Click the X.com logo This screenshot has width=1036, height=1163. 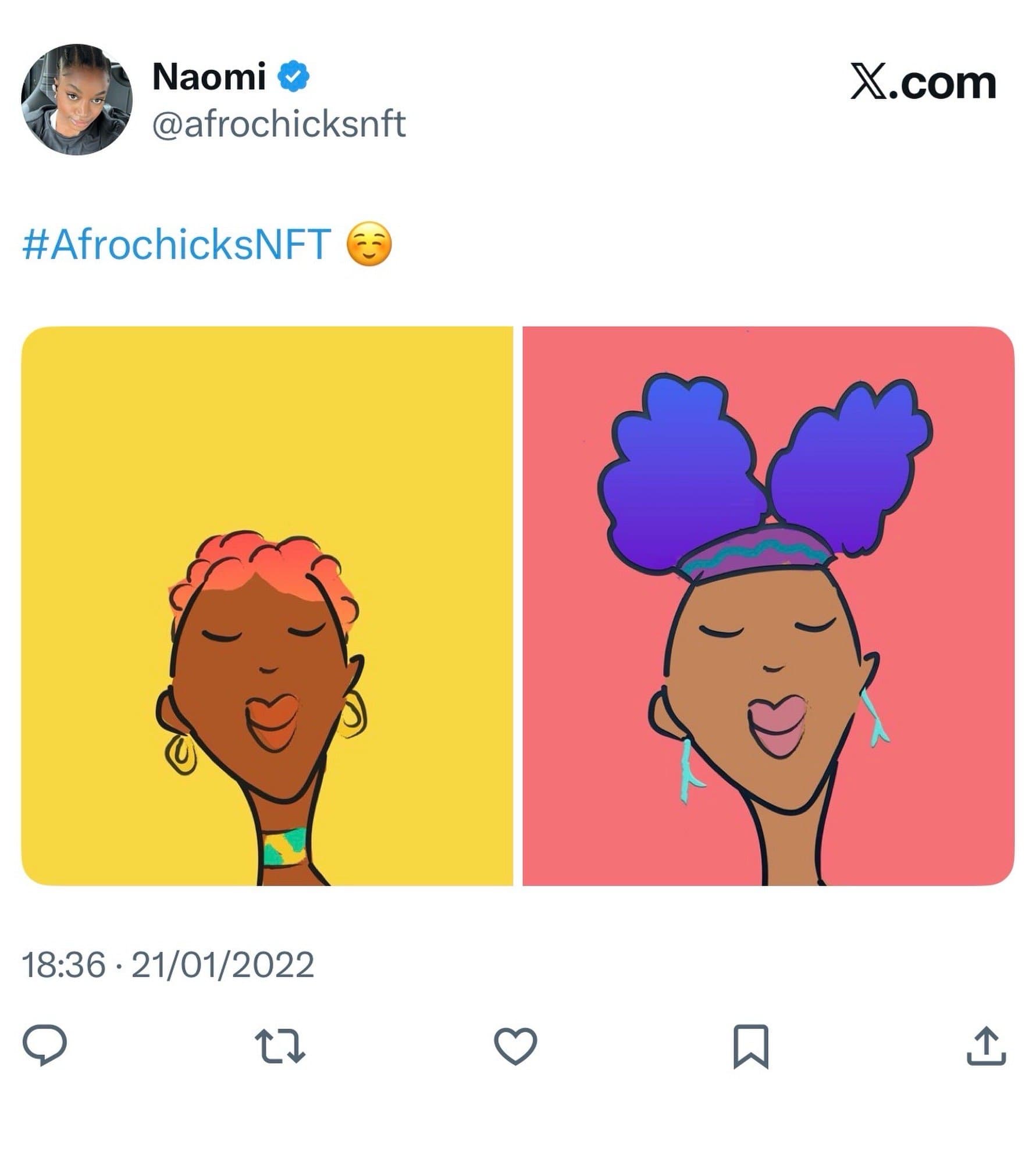coord(923,83)
